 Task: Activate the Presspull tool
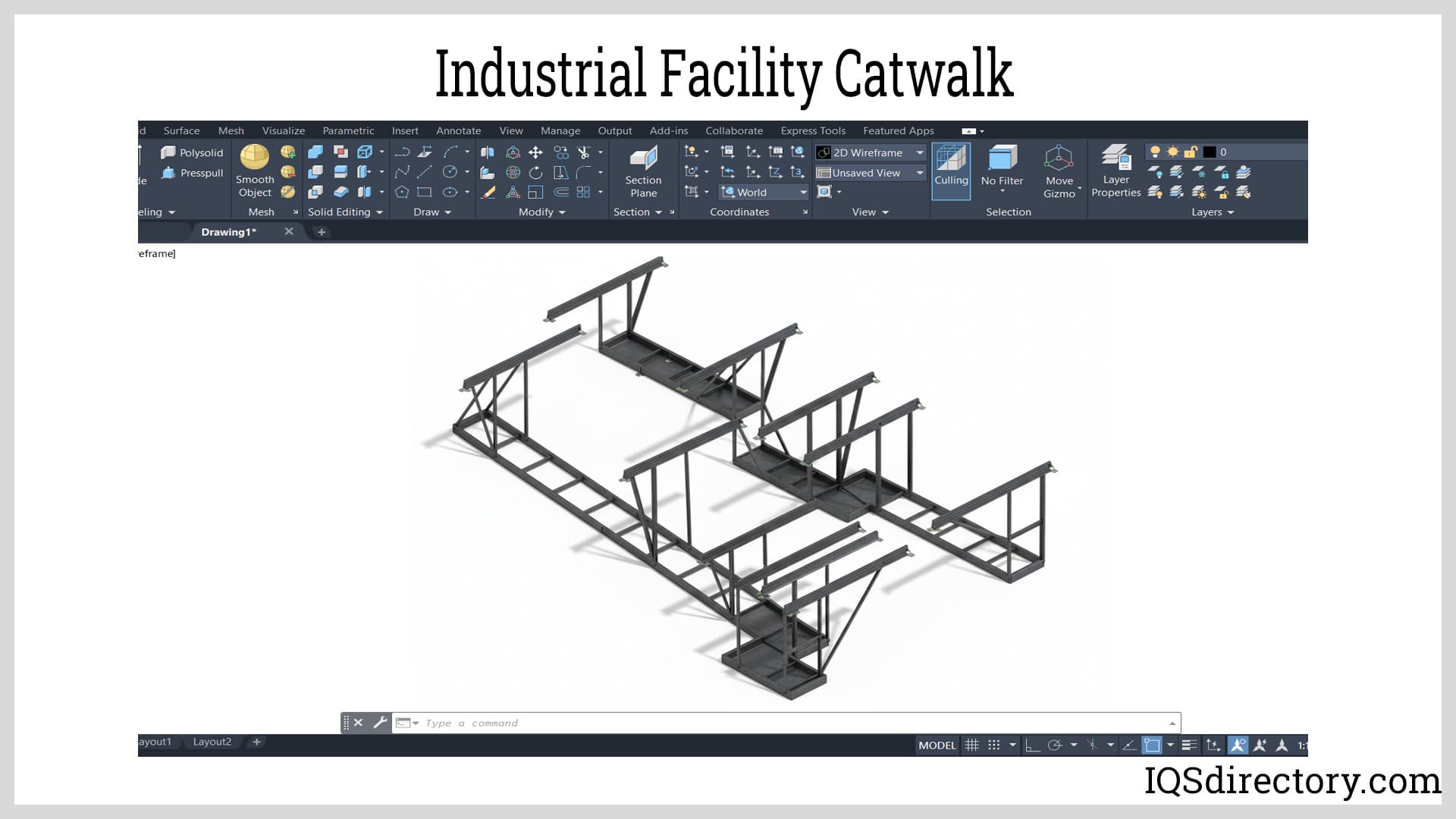pos(192,173)
